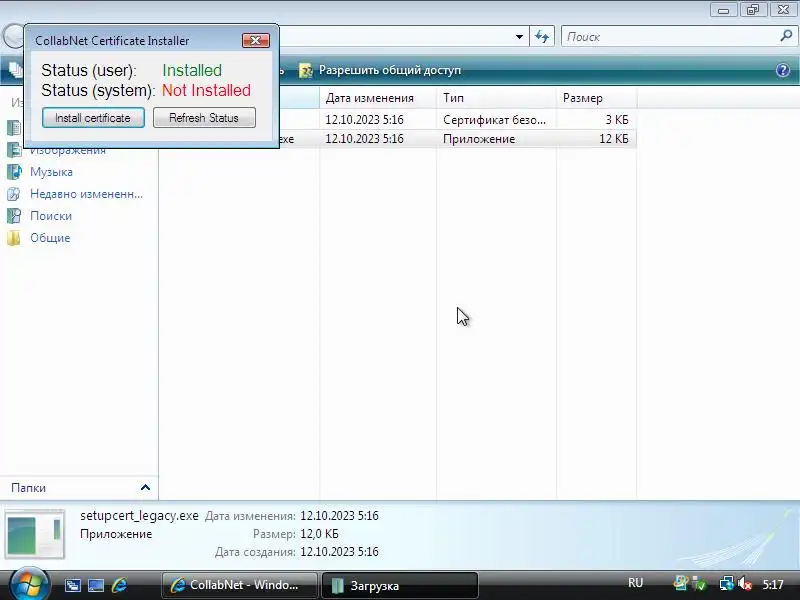Click the tray icon with green checkmark
This screenshot has height=600, width=800.
click(699, 584)
